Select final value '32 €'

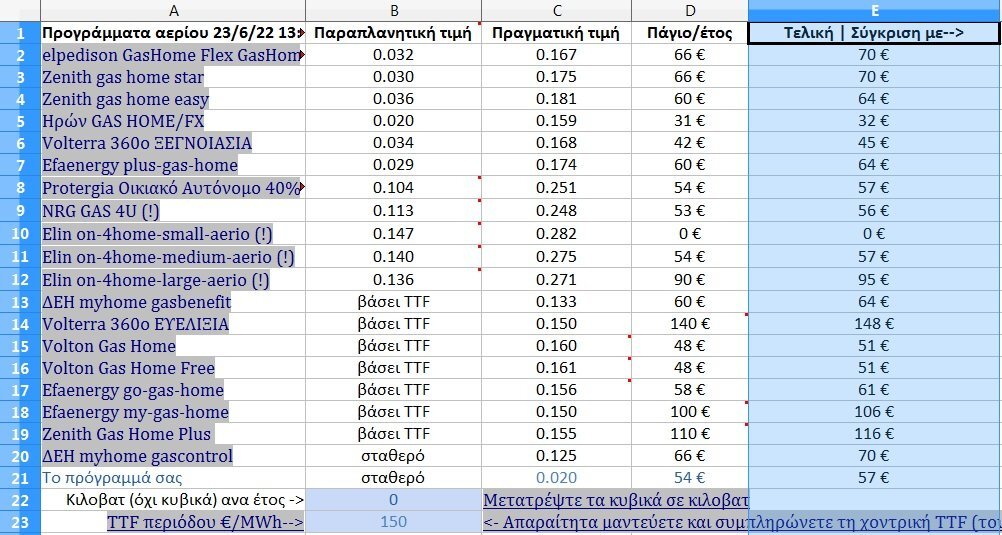pos(875,121)
